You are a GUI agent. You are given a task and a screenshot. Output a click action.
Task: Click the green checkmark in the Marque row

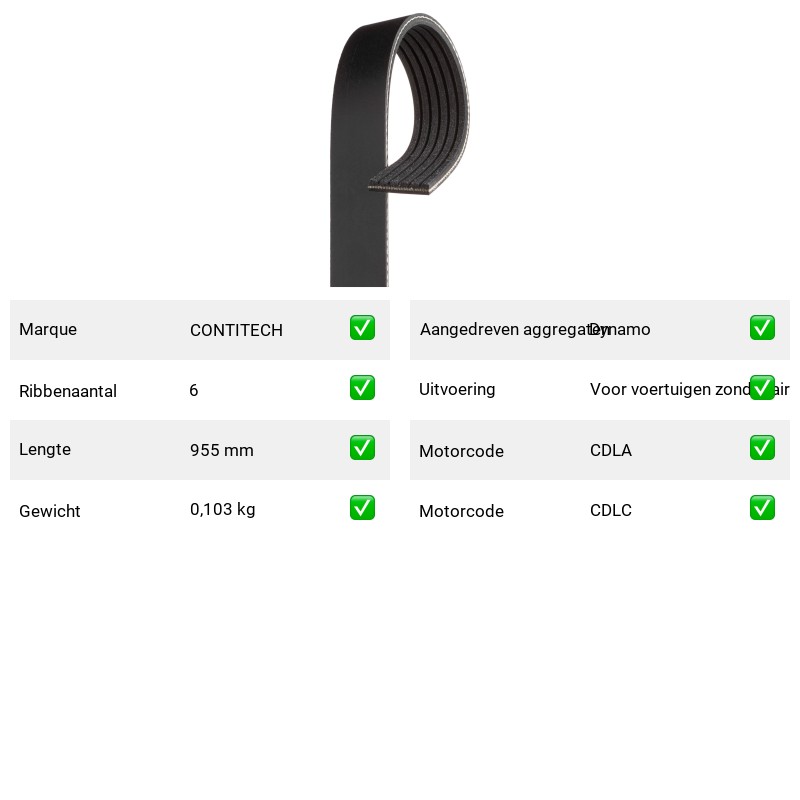[362, 328]
